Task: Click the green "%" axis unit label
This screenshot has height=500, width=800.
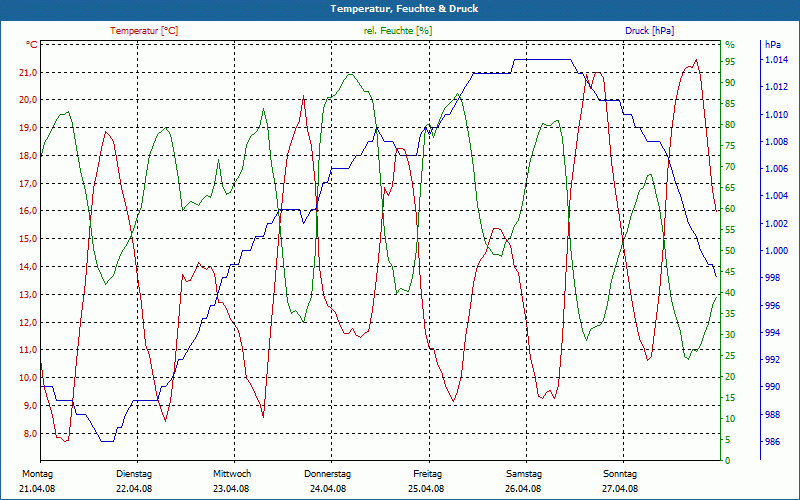Action: click(x=730, y=45)
